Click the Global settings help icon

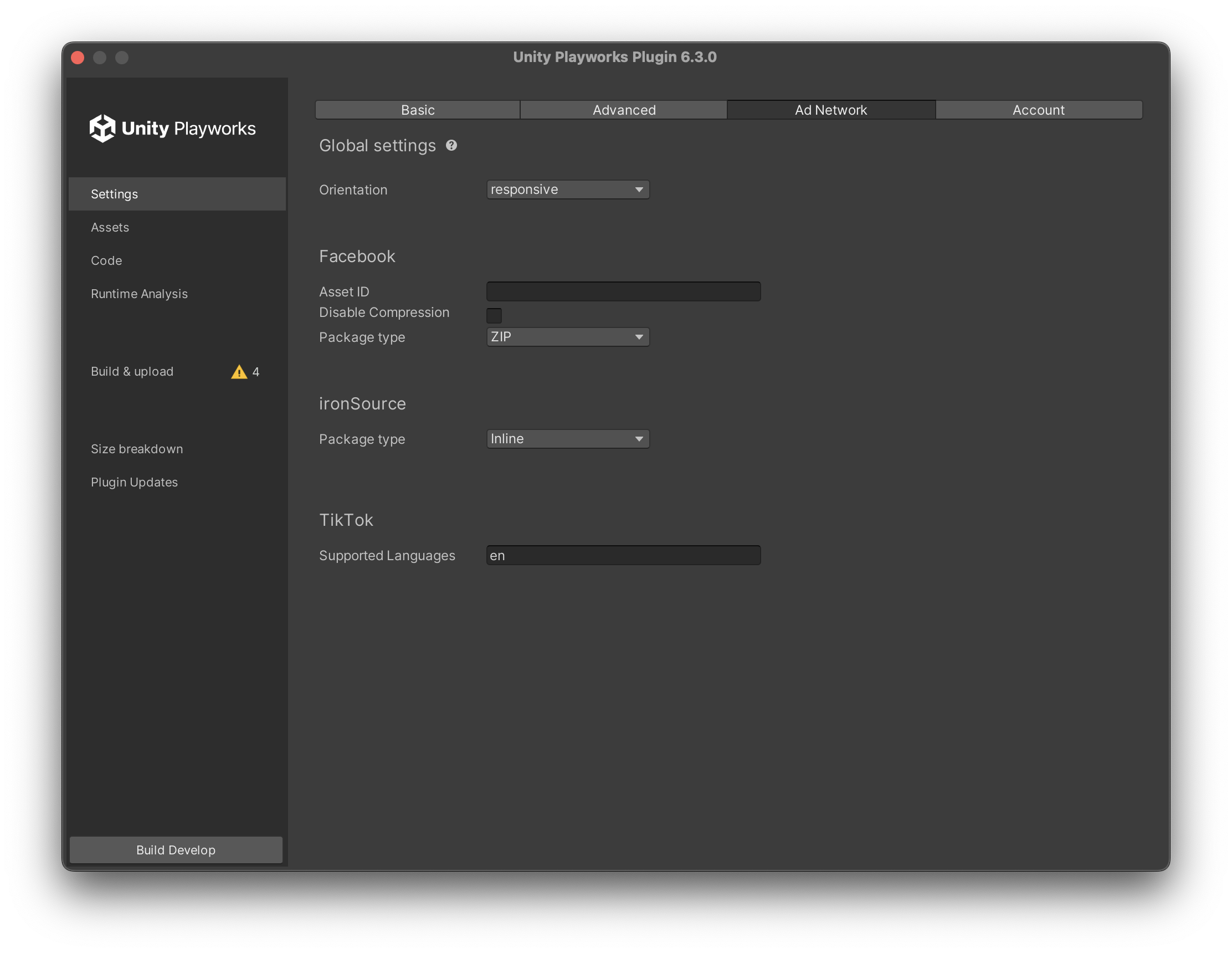click(x=451, y=146)
